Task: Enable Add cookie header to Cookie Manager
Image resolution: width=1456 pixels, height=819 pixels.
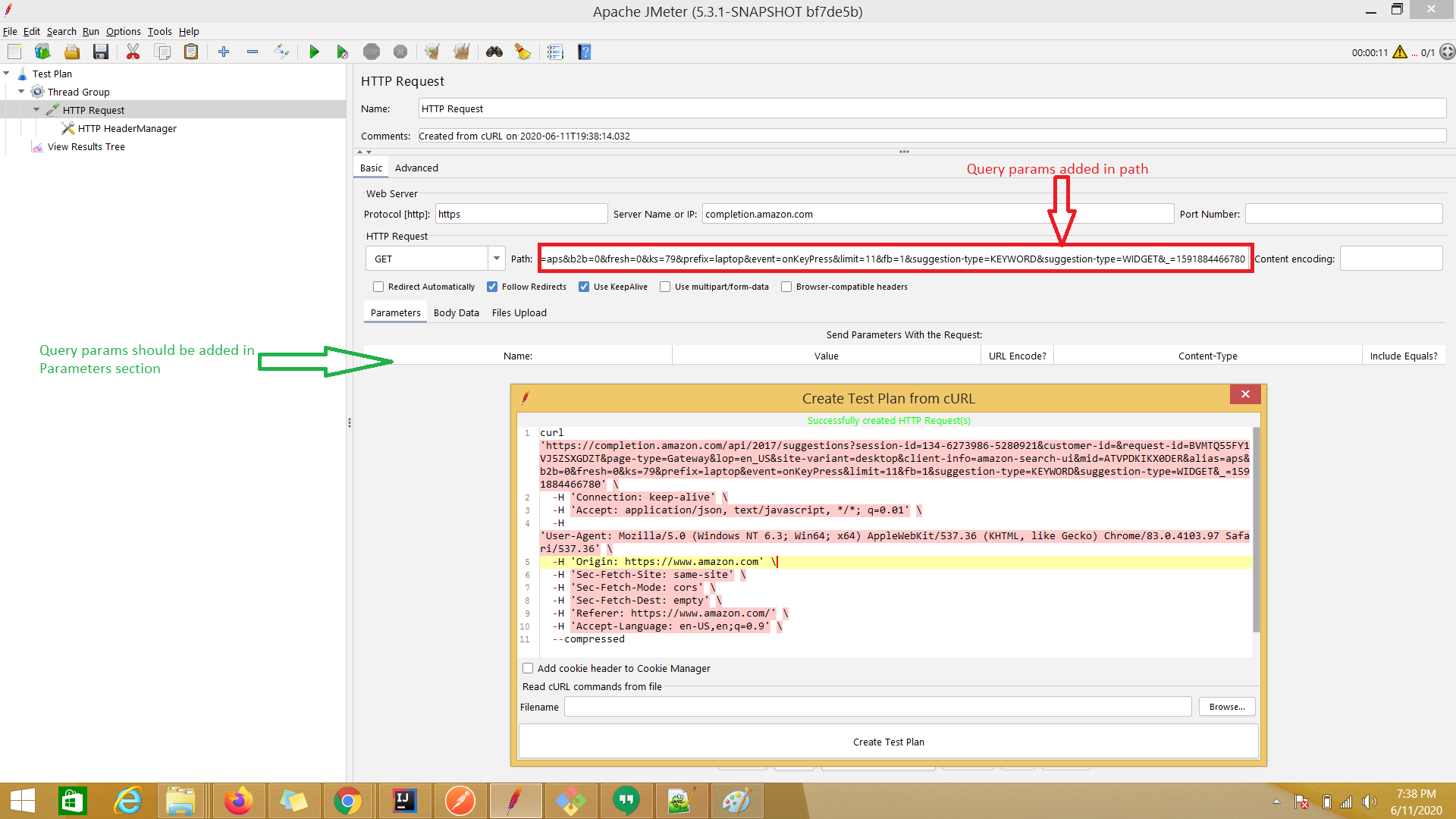Action: [x=528, y=668]
